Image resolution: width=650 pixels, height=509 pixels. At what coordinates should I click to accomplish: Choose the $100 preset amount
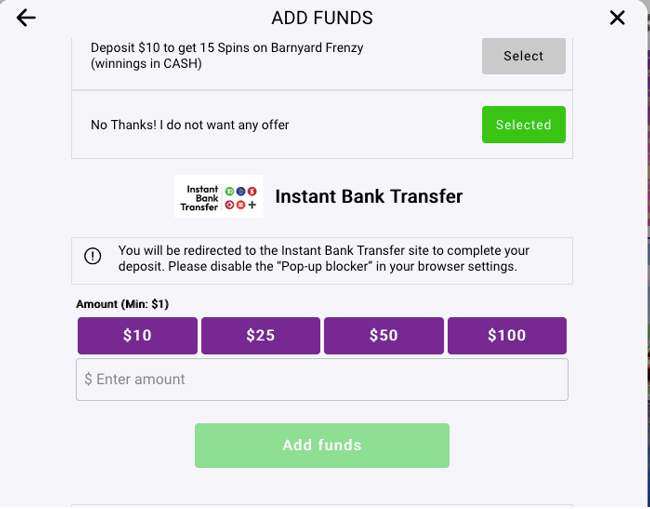pyautogui.click(x=507, y=336)
